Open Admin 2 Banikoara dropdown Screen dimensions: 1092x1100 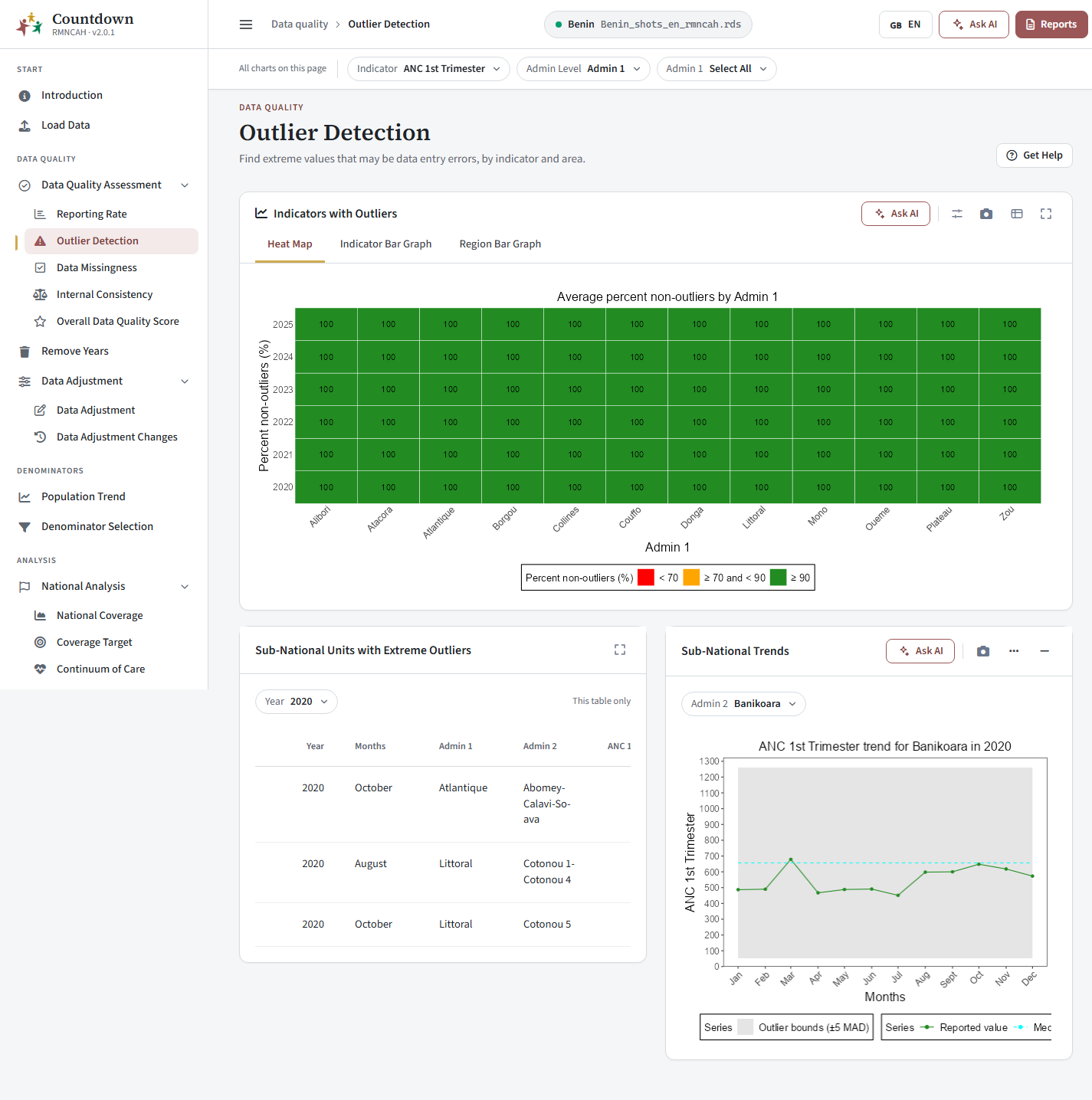[743, 704]
